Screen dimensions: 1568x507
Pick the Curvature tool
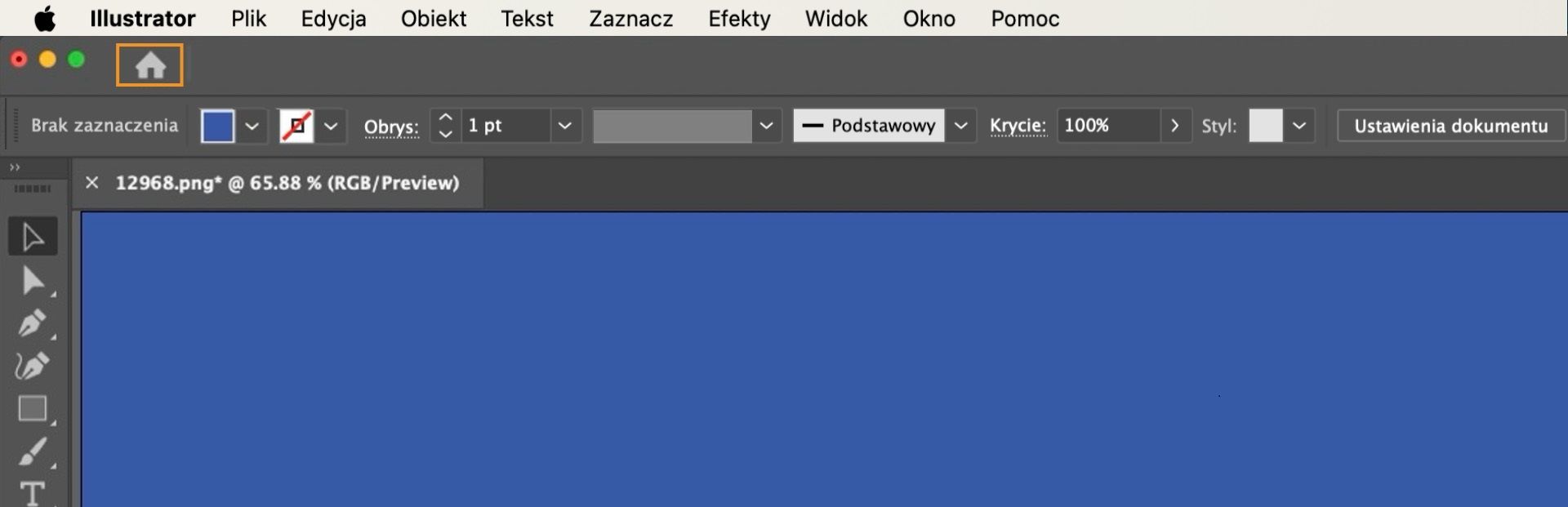click(x=33, y=366)
